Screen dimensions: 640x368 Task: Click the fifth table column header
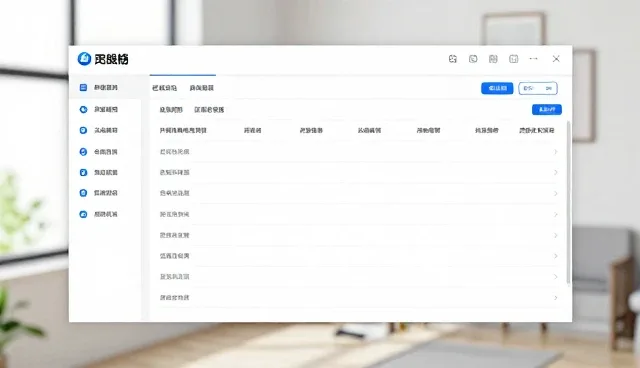coord(428,131)
